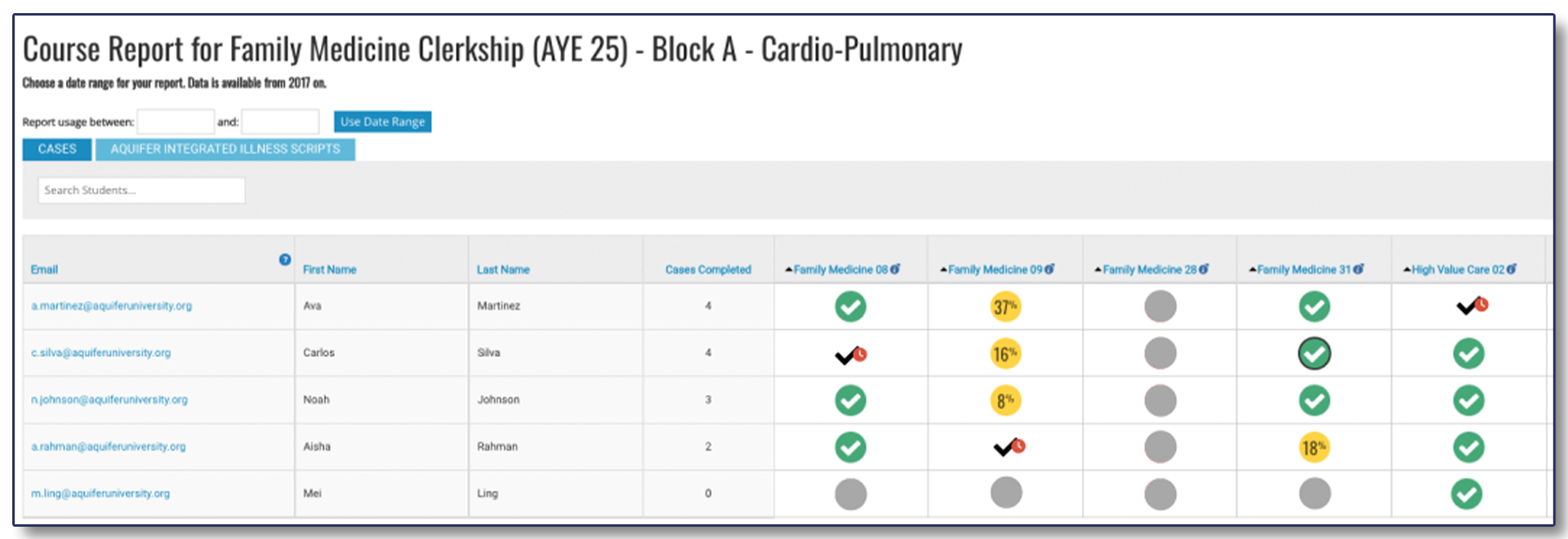Click the 18% progress badge in Family Medicine 31

[1314, 448]
